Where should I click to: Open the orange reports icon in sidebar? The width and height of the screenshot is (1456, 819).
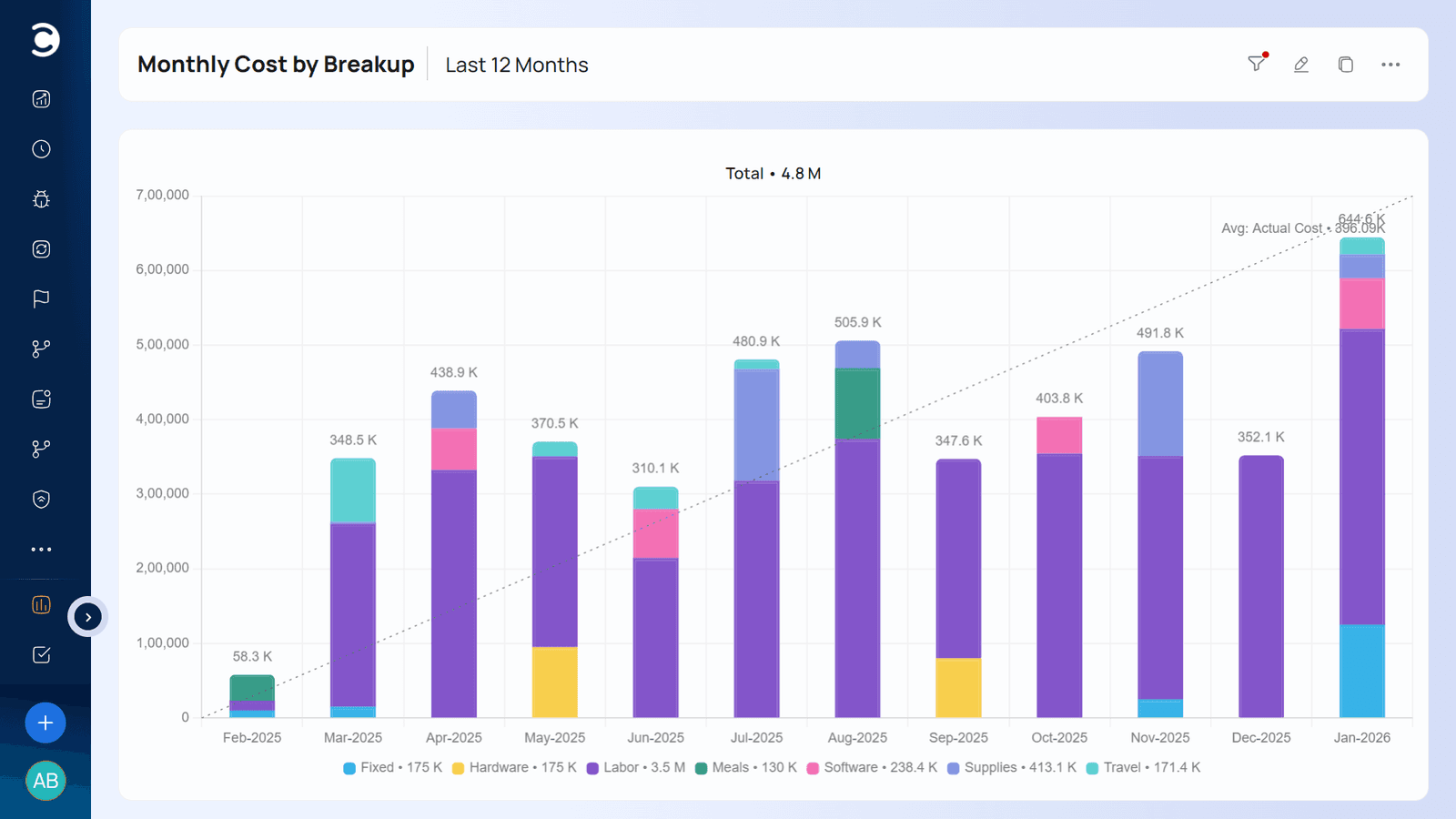pyautogui.click(x=41, y=605)
